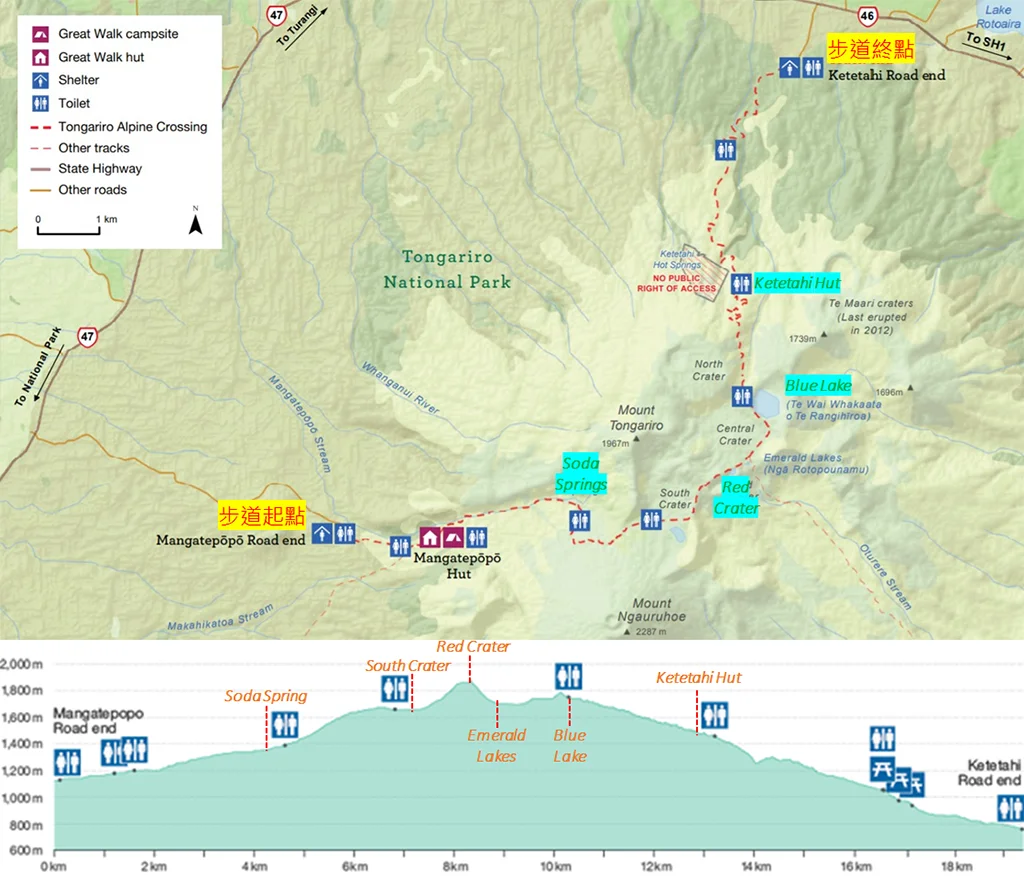Image resolution: width=1024 pixels, height=888 pixels.
Task: Click the orange South Crater profile label
Action: (408, 665)
